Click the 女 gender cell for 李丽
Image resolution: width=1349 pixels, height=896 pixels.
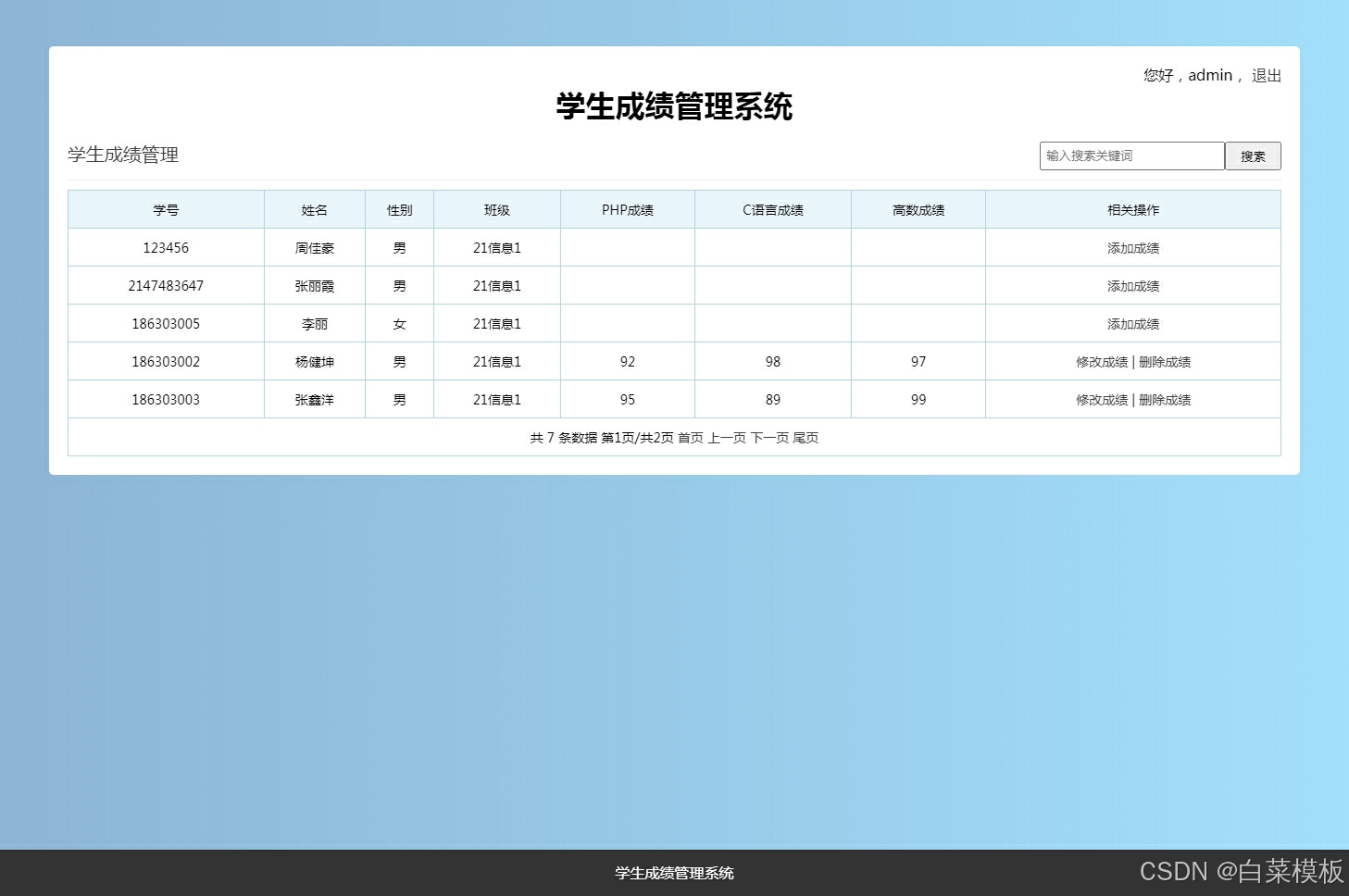click(400, 324)
